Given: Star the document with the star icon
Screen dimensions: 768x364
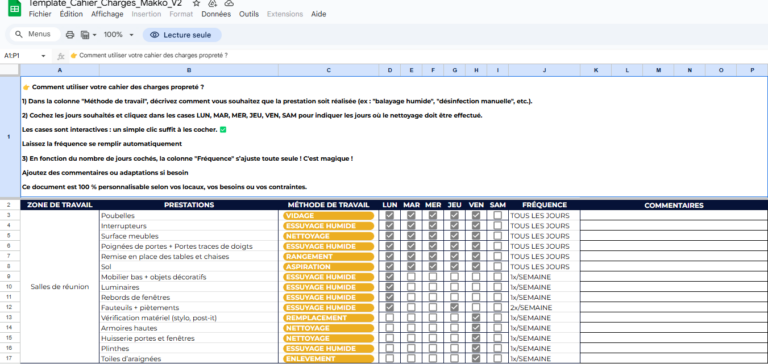Looking at the screenshot, I should [196, 3].
